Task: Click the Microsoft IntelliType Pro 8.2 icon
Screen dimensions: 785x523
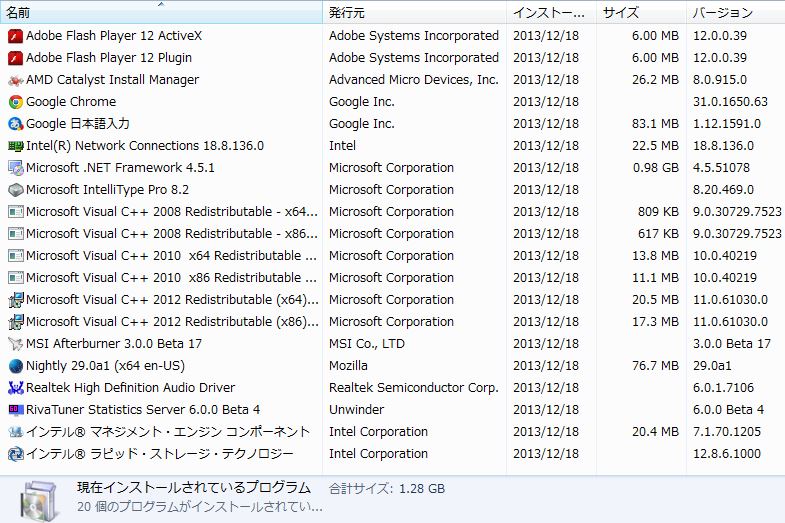Action: pos(16,190)
